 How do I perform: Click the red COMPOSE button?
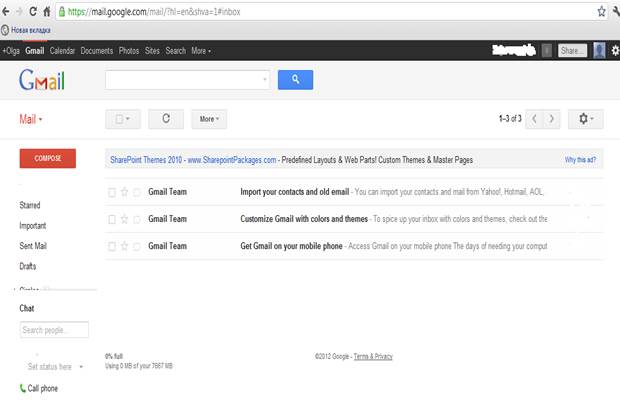pos(48,158)
